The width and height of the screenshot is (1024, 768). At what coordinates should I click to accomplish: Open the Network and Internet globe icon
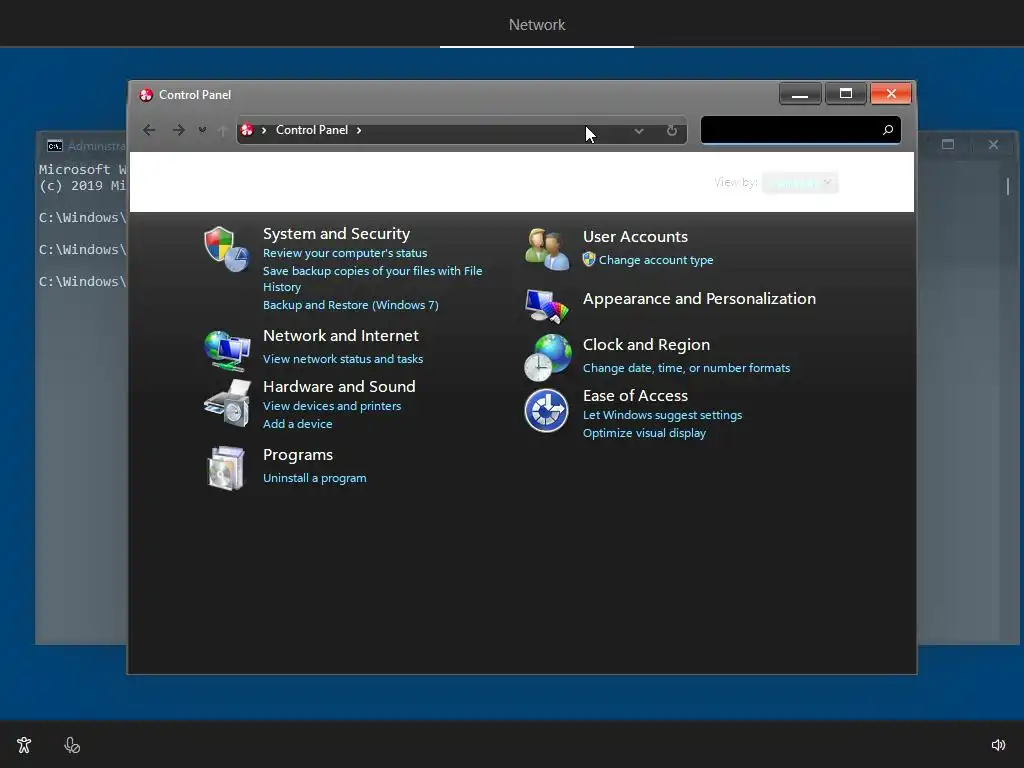[x=227, y=350]
